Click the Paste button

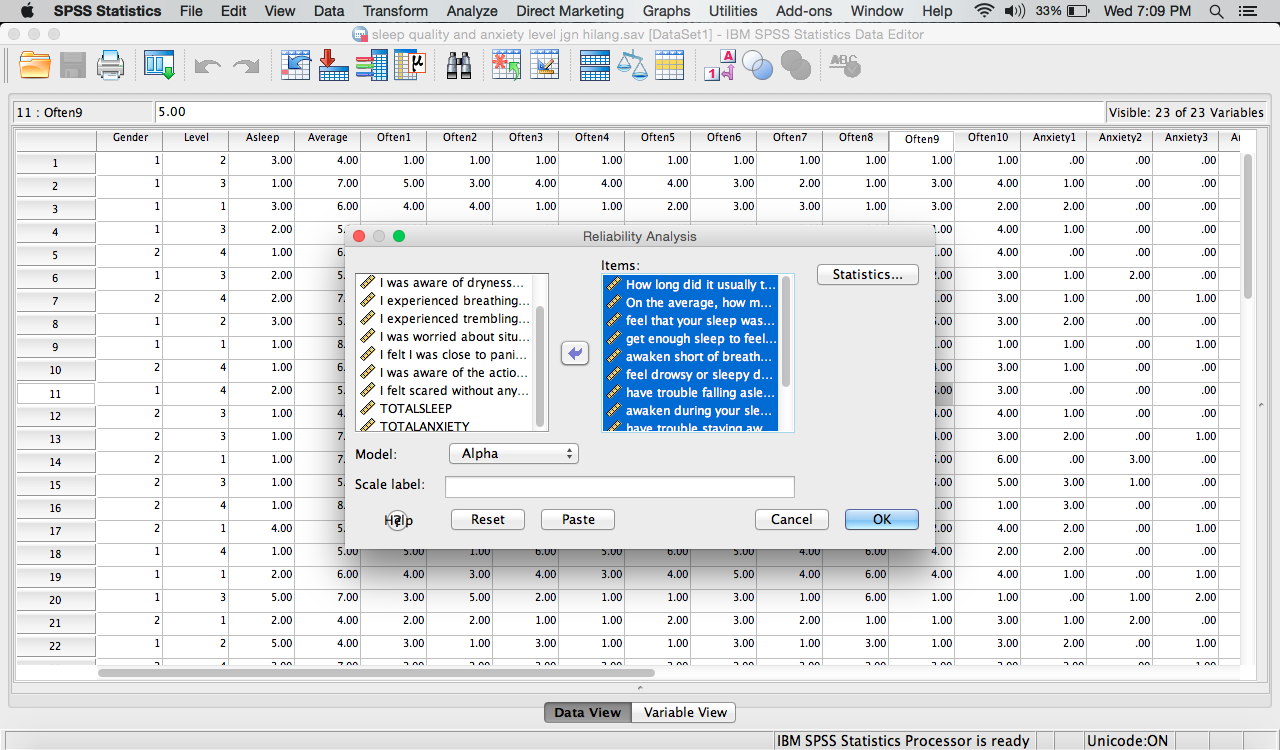578,519
